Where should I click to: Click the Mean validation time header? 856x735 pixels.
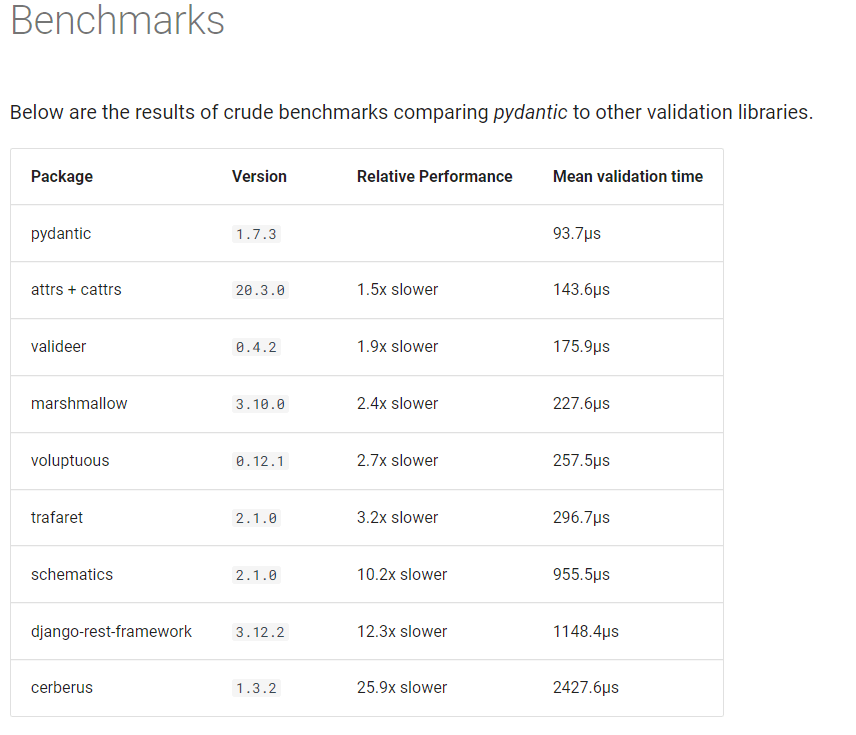(627, 177)
